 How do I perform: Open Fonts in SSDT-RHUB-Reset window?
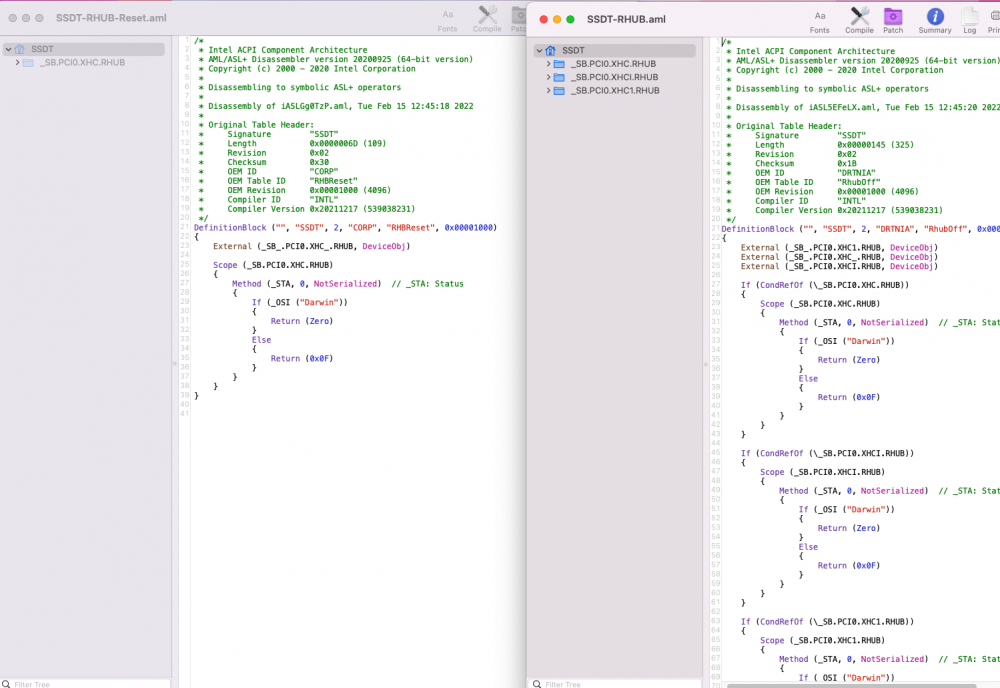coord(447,20)
